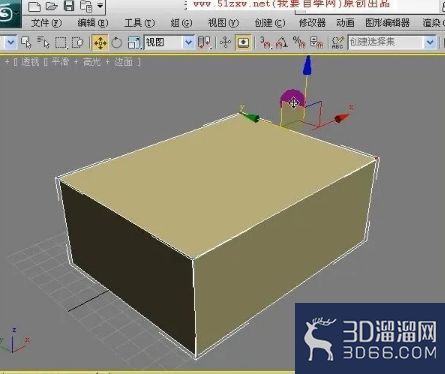445x374 pixels.
Task: Click the 透视 viewport label
Action: (x=30, y=62)
